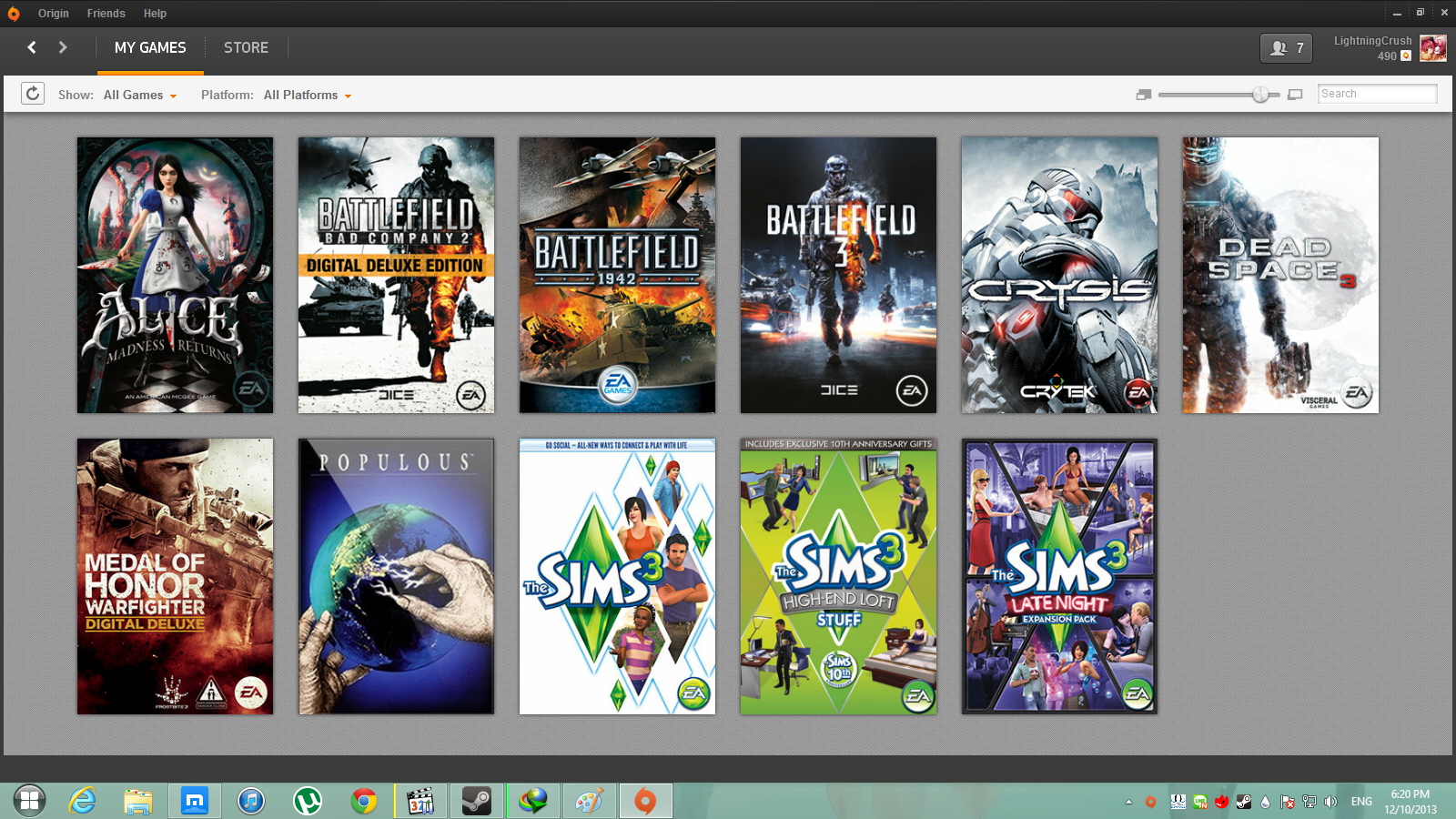Select Battlefield Bad Company 2 Digital Deluxe cover
The width and height of the screenshot is (1456, 819).
point(396,275)
